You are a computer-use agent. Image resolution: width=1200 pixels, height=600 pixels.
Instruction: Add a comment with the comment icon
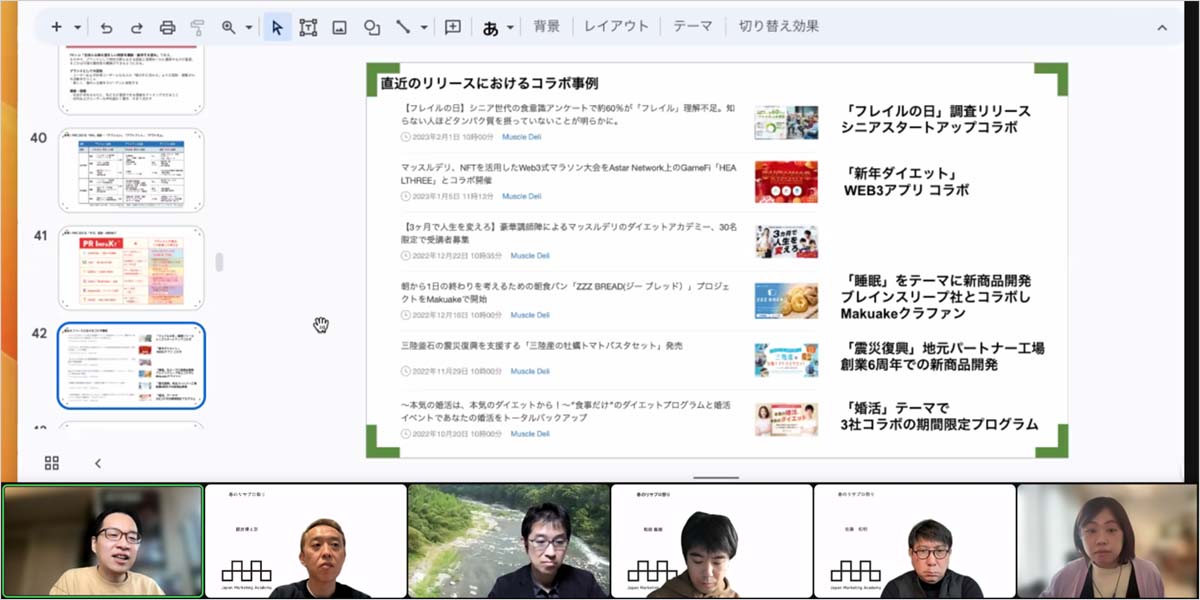(x=453, y=27)
